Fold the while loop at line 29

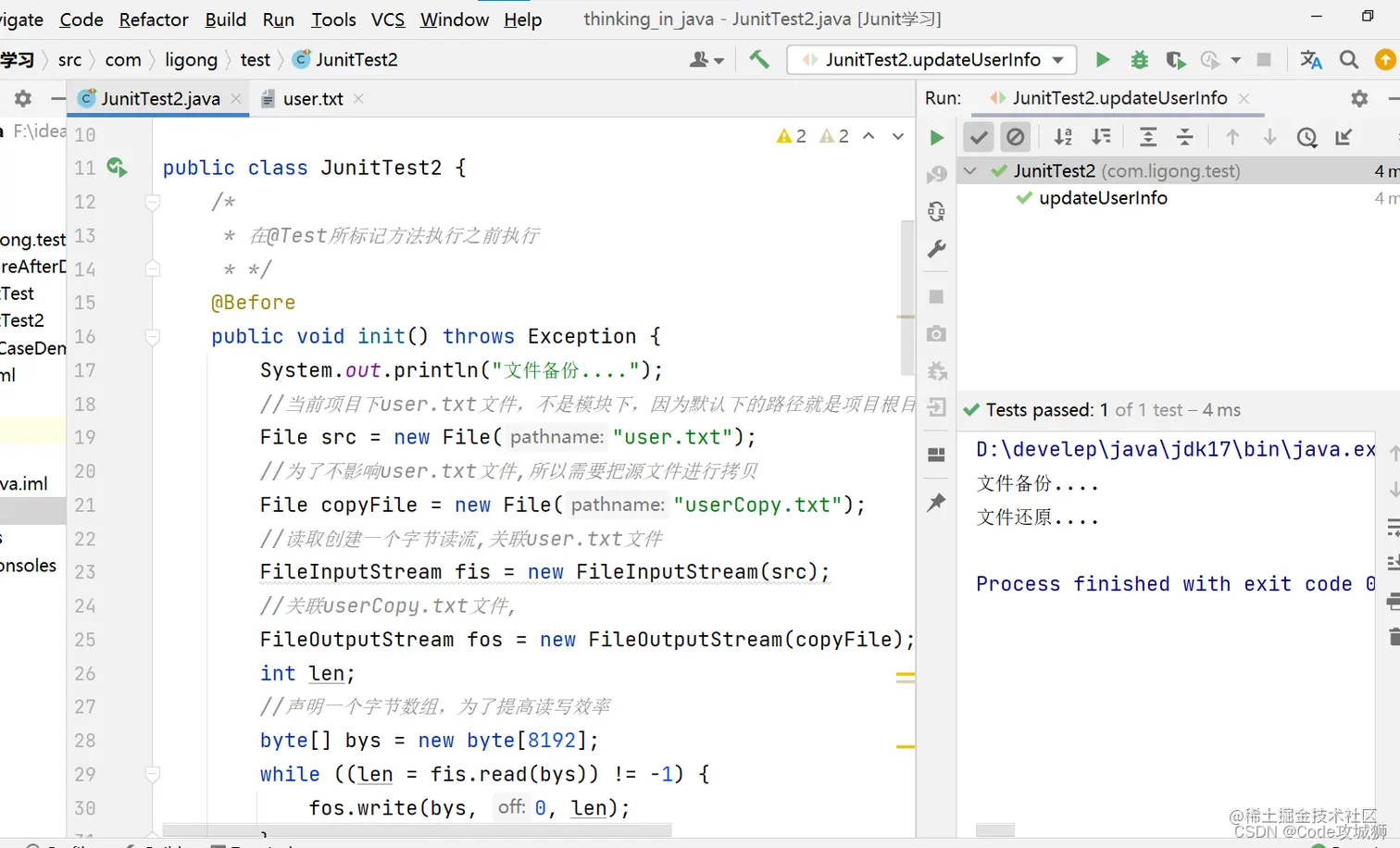click(153, 774)
